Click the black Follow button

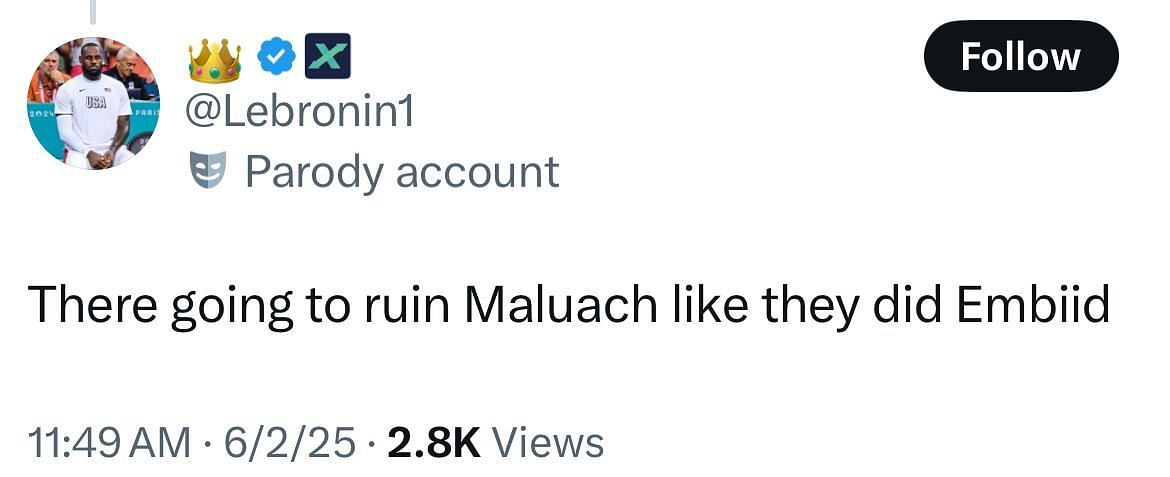(x=1021, y=56)
